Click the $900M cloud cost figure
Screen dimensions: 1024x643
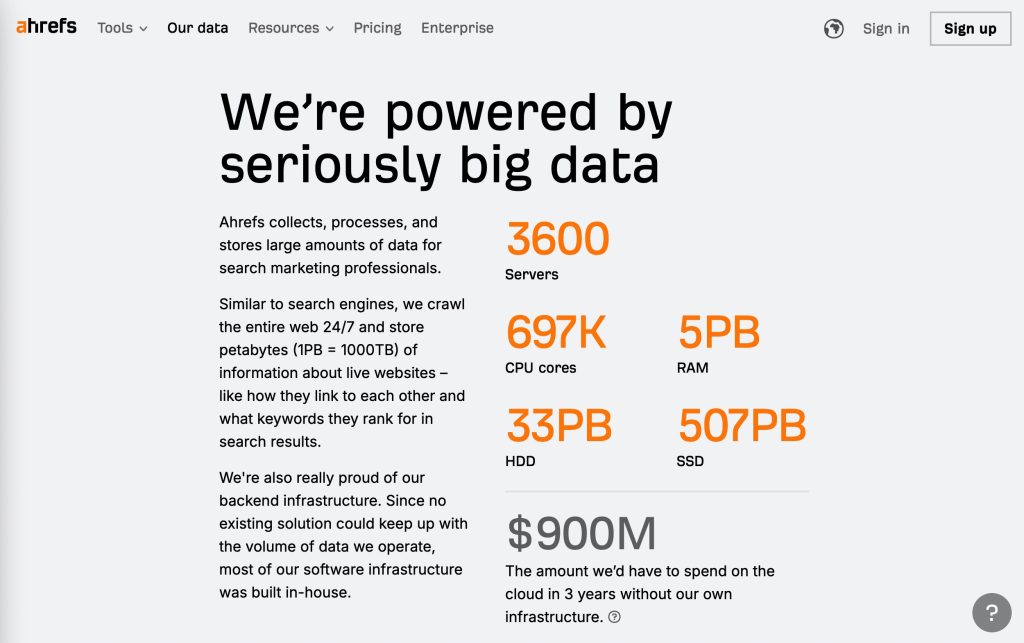pyautogui.click(x=581, y=534)
